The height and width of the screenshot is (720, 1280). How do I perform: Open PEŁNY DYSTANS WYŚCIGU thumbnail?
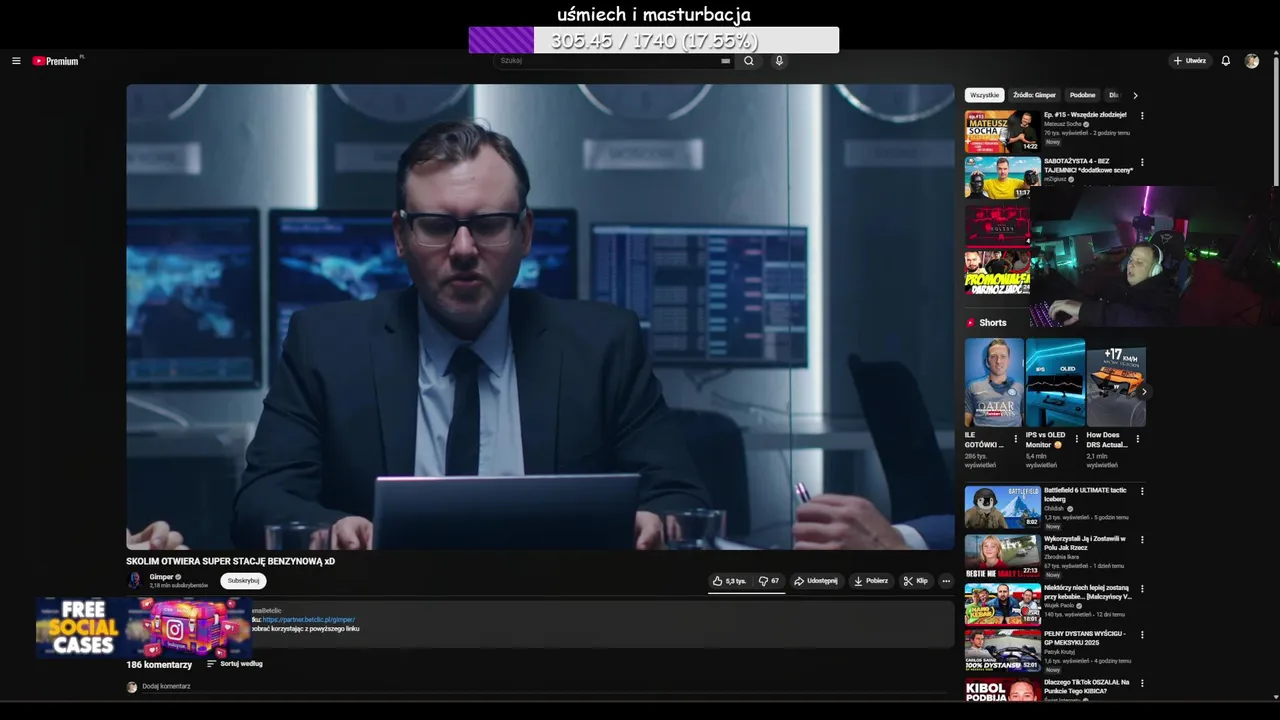(1002, 650)
